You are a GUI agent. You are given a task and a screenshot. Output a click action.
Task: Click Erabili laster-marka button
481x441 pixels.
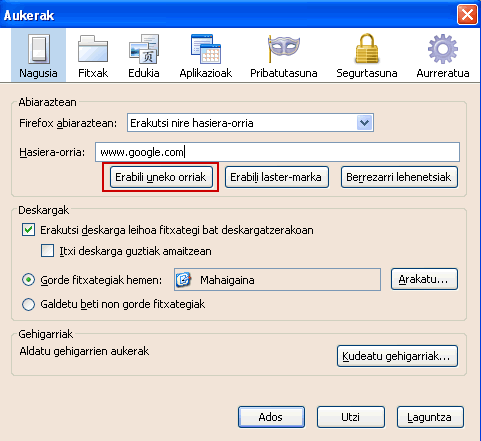point(277,177)
